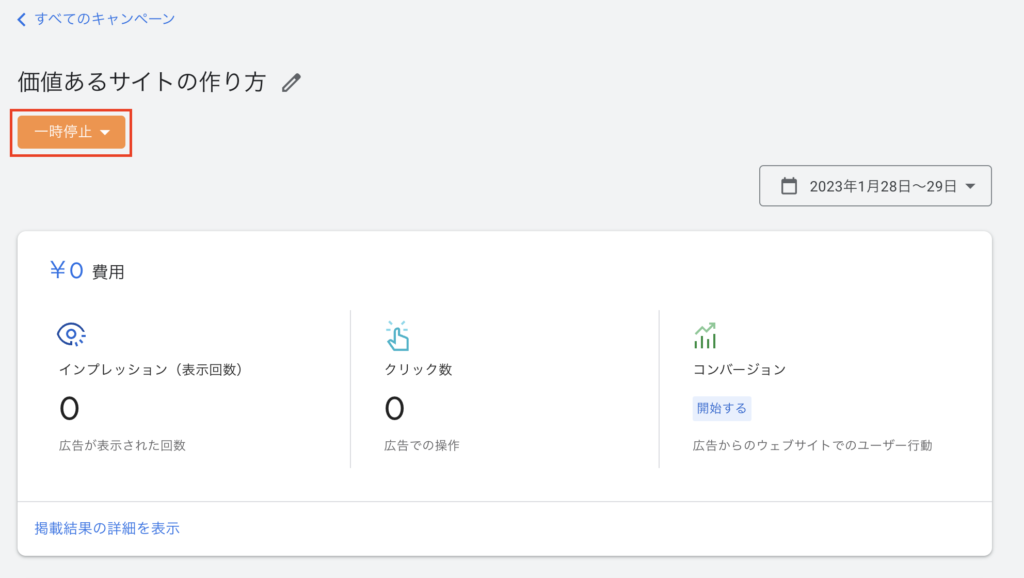Go back to すべてのキャンペーン
The image size is (1024, 578).
coord(104,19)
